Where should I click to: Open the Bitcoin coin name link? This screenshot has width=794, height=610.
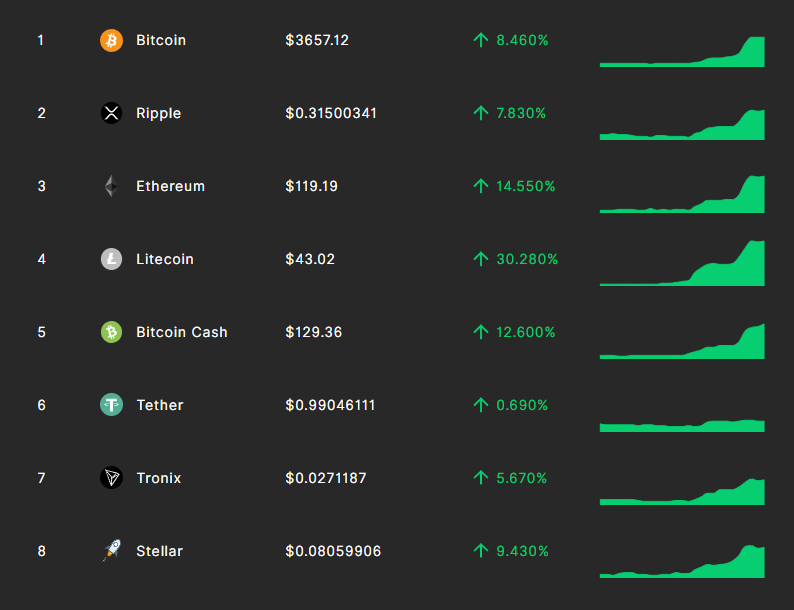[x=161, y=40]
